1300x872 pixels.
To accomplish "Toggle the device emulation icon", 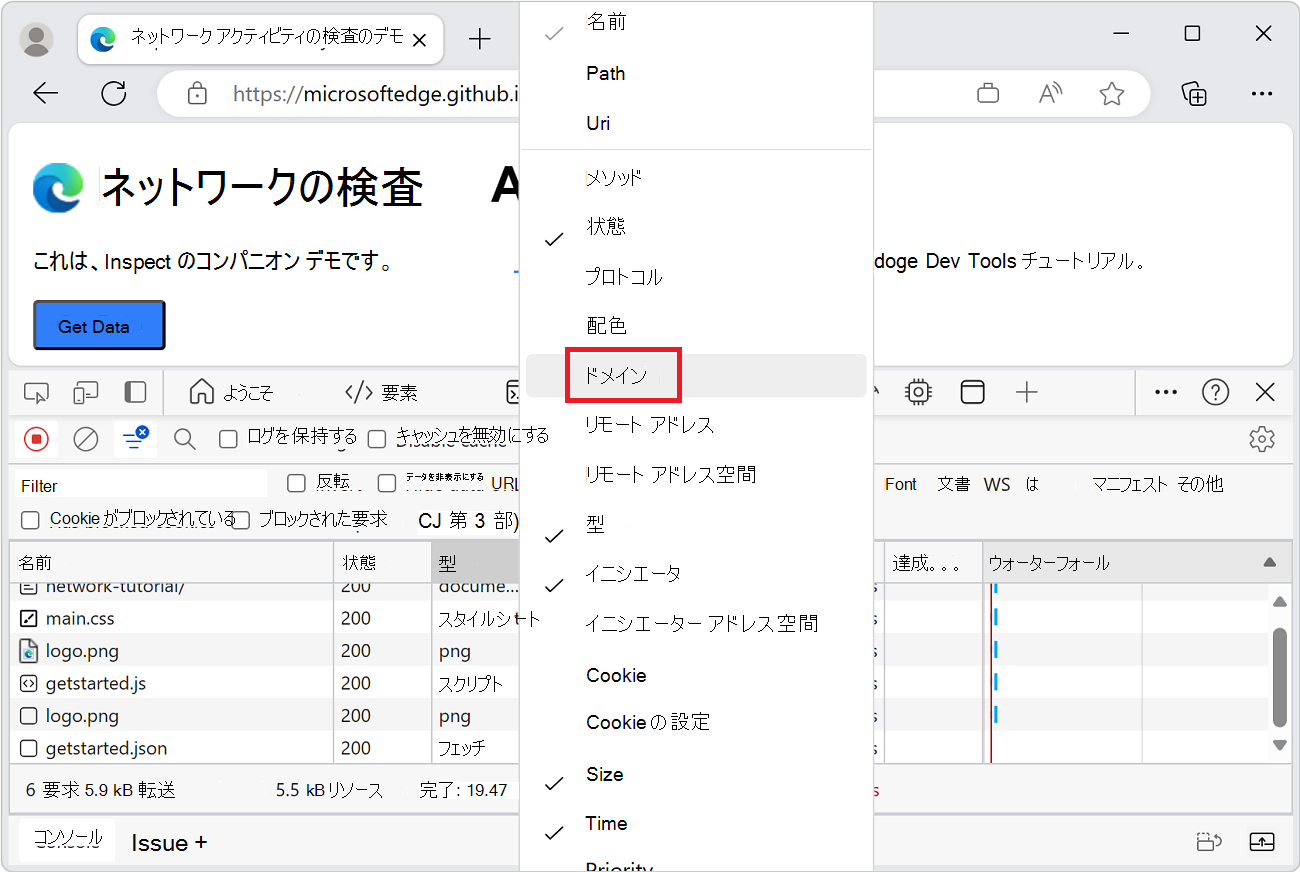I will (x=85, y=392).
